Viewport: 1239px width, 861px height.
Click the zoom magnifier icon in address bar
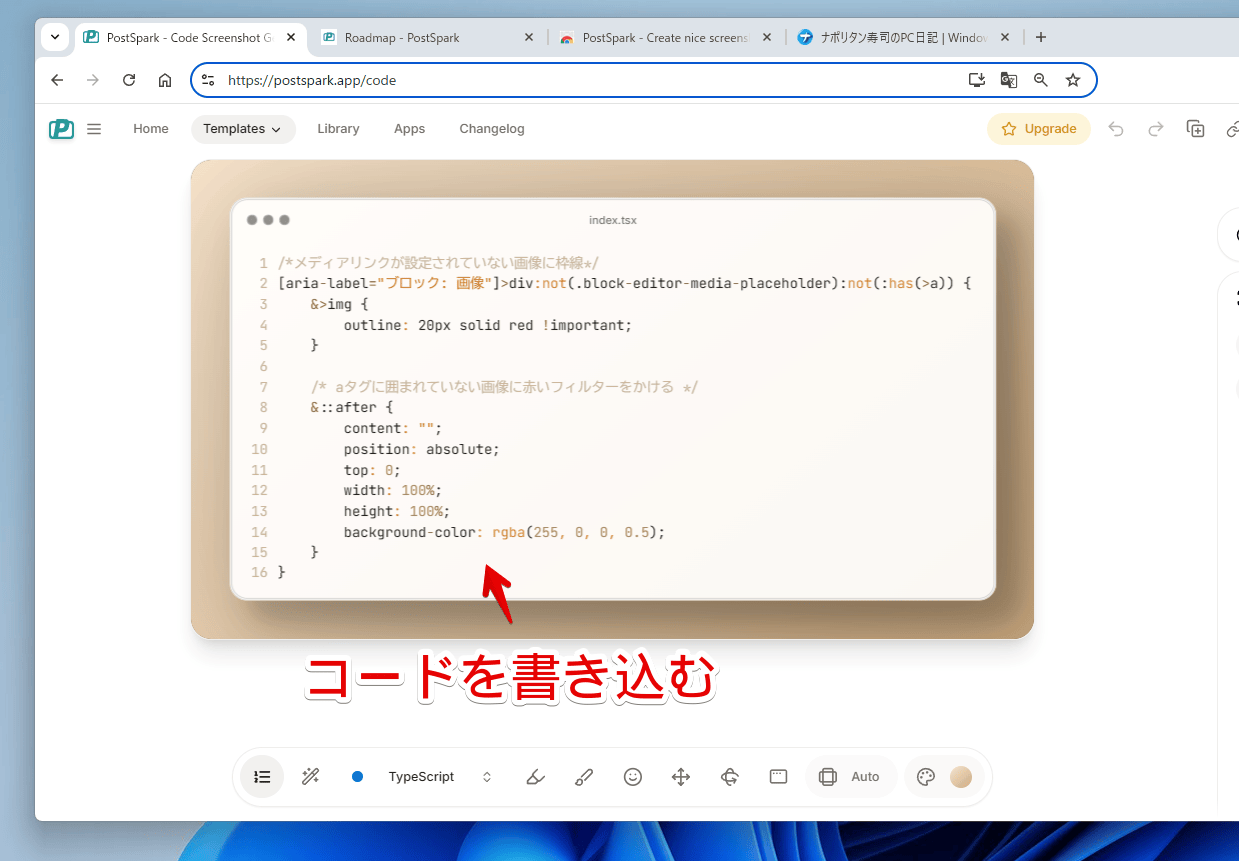1041,80
